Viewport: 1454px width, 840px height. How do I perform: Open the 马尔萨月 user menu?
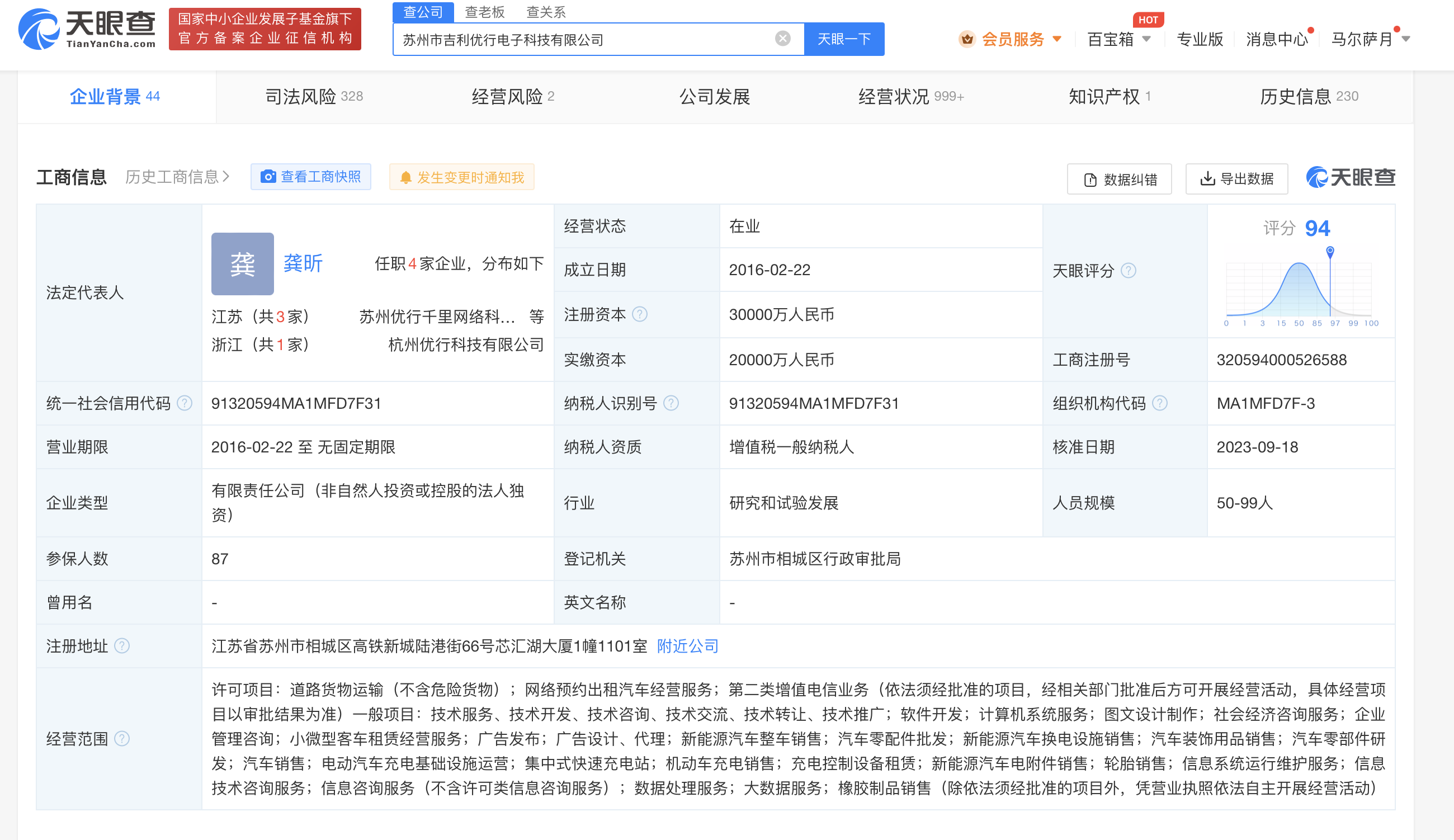point(1370,39)
